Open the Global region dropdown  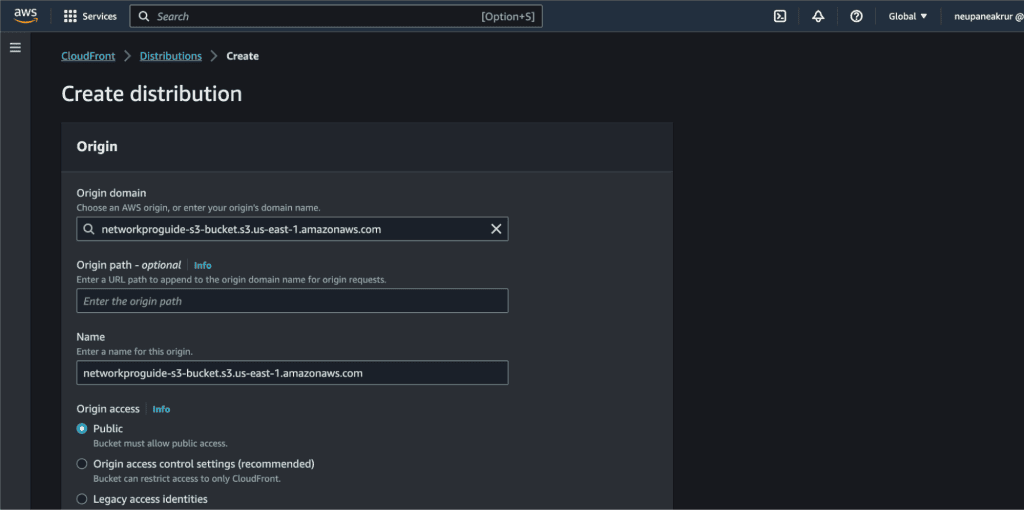908,16
